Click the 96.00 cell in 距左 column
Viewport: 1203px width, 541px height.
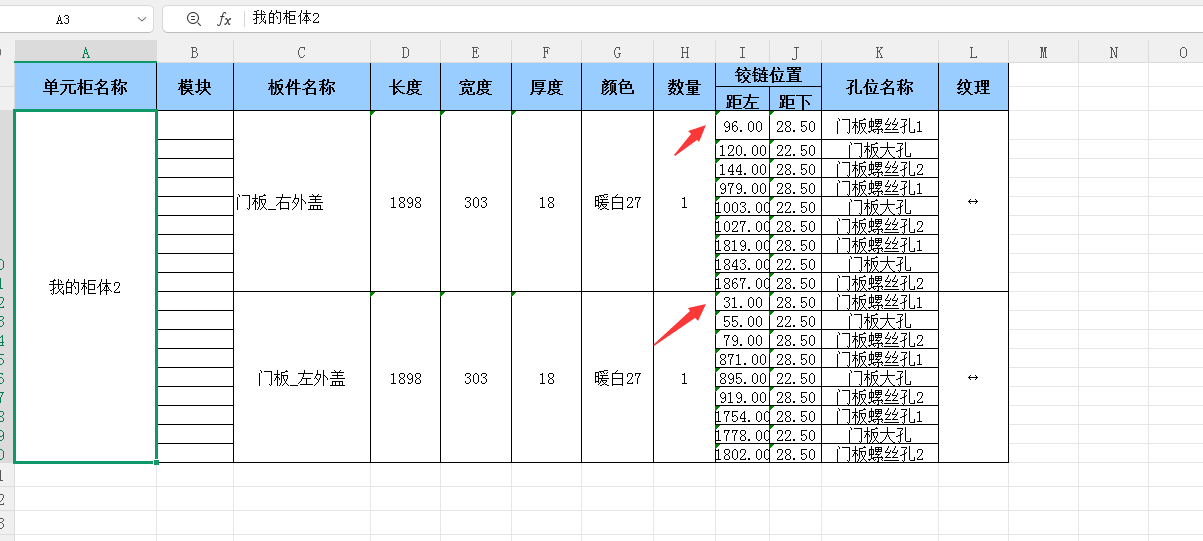coord(742,127)
